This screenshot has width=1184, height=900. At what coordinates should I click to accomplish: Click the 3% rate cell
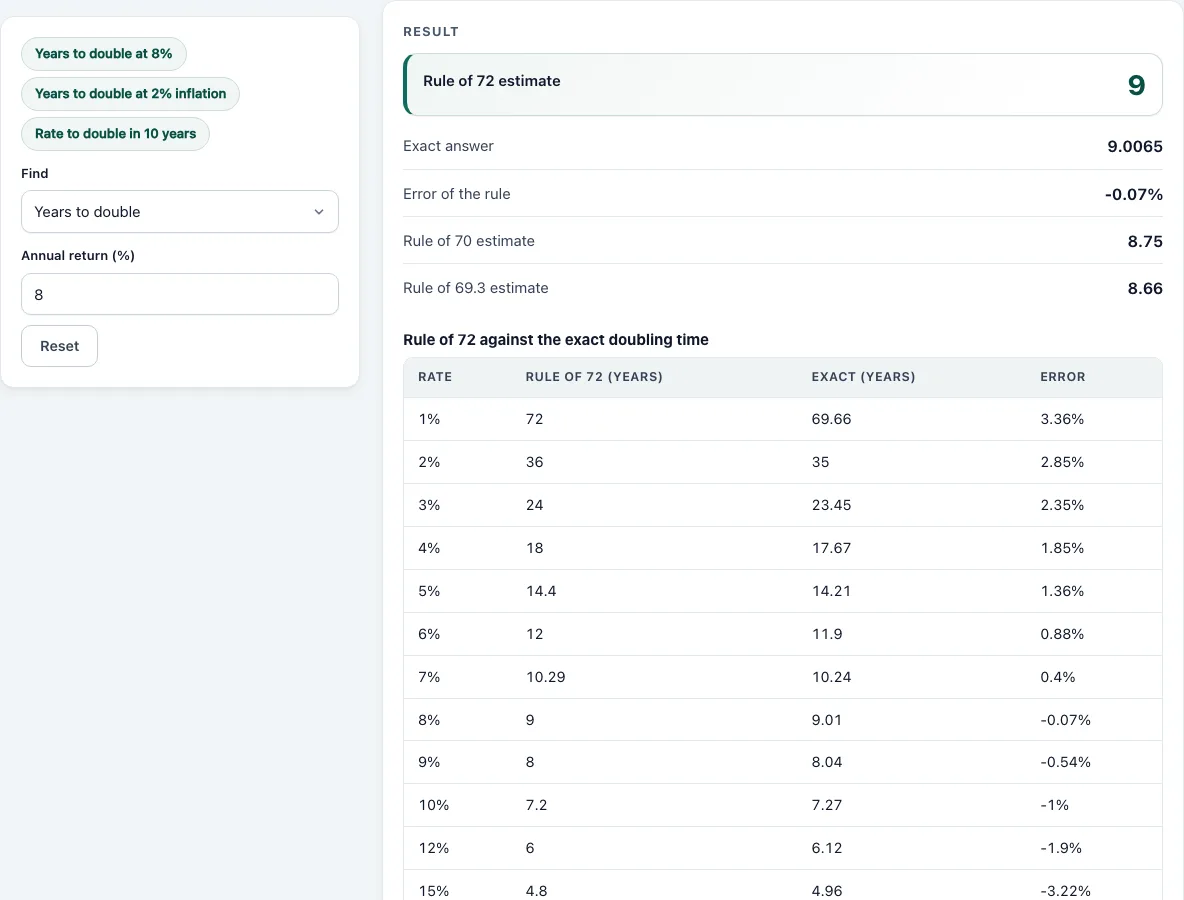pyautogui.click(x=429, y=505)
